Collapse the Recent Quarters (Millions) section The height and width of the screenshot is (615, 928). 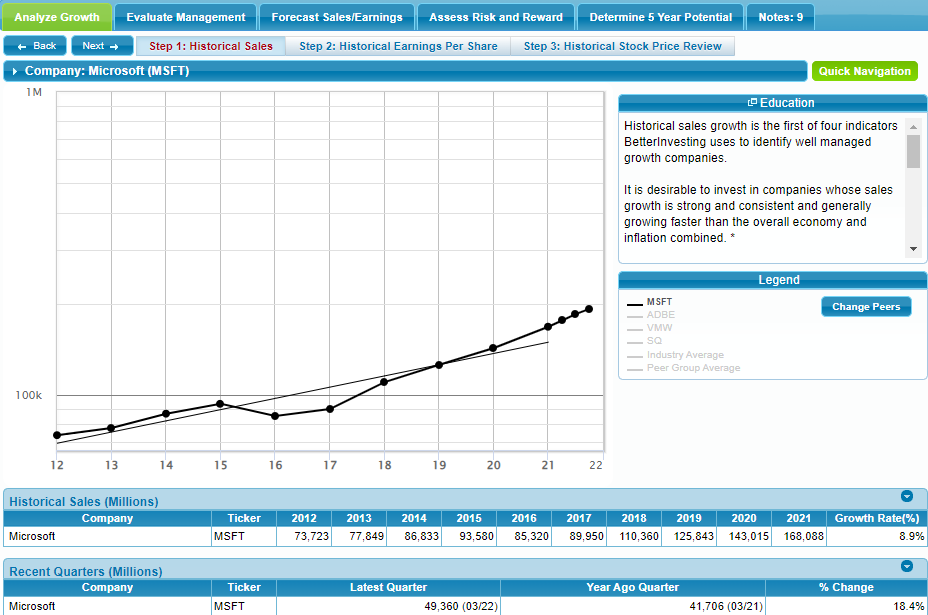pos(907,566)
